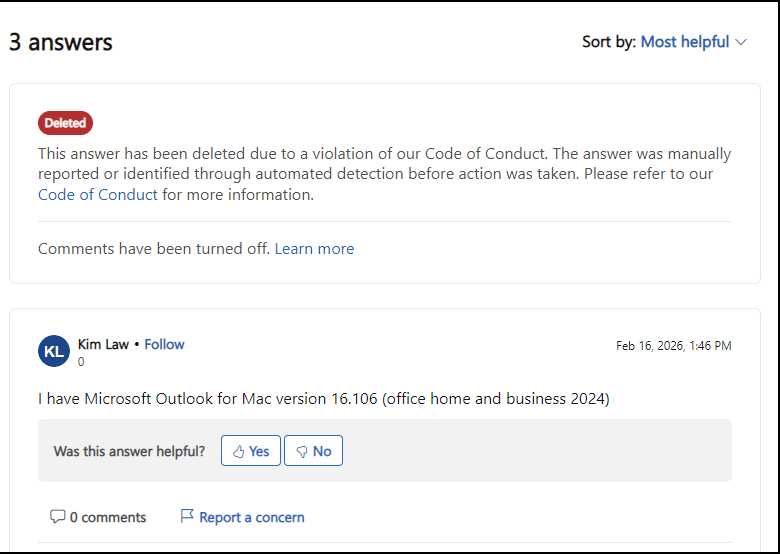Viewport: 780px width, 554px height.
Task: Click the comment bubble icon
Action: [x=57, y=517]
